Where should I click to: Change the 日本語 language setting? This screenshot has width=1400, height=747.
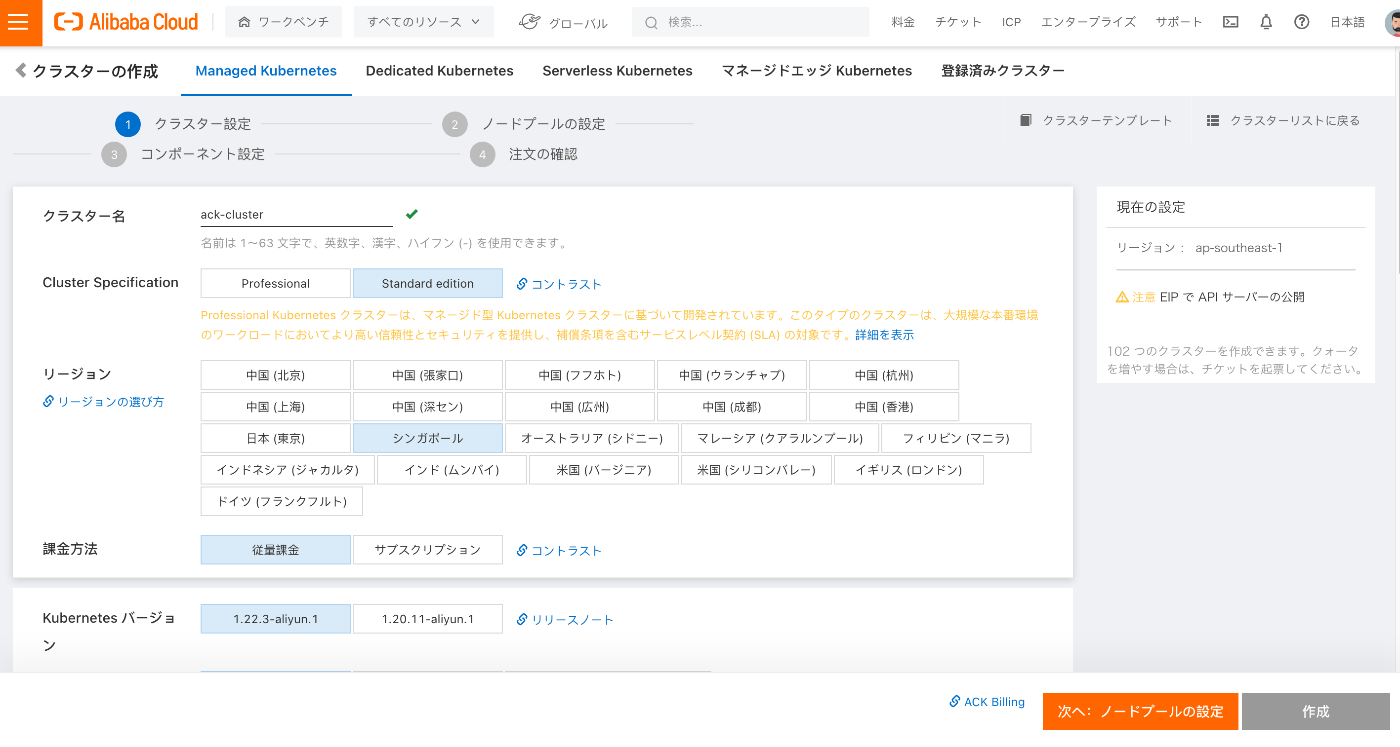(1347, 22)
